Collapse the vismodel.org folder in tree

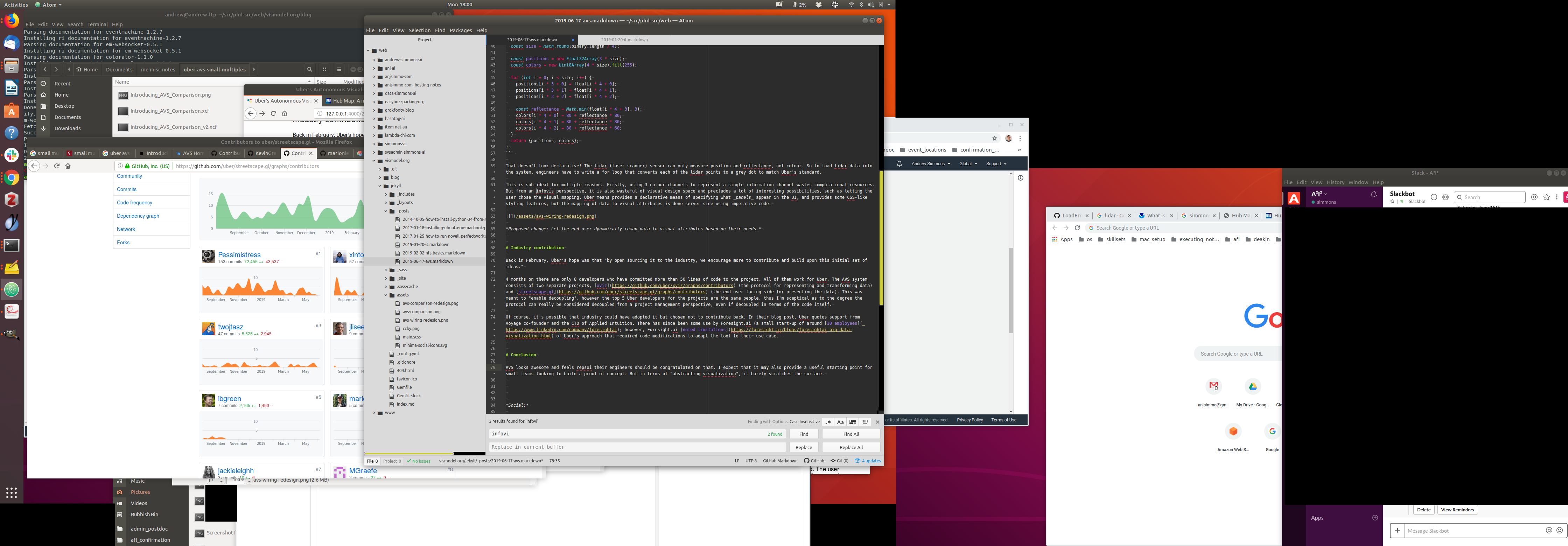[374, 161]
